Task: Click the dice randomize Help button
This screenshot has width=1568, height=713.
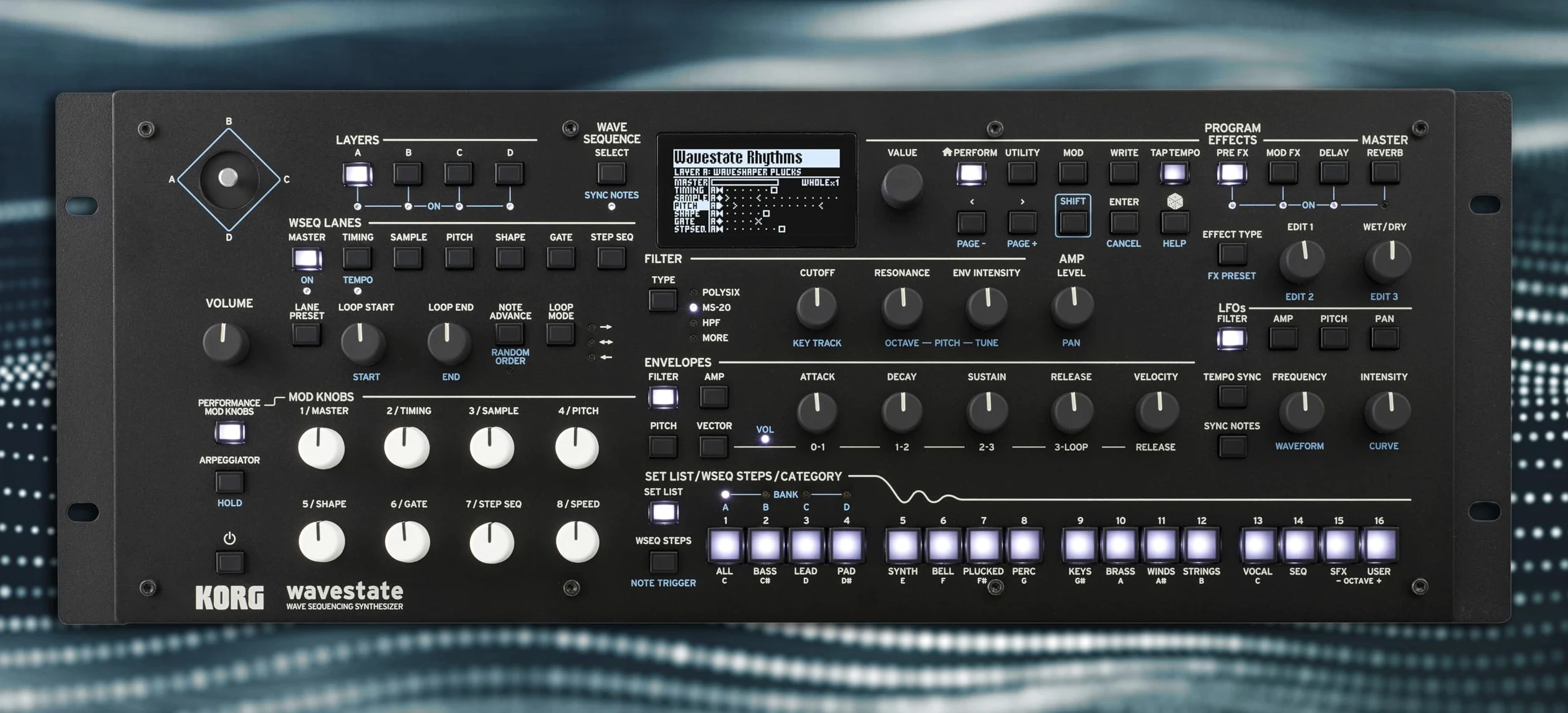Action: click(x=1174, y=223)
